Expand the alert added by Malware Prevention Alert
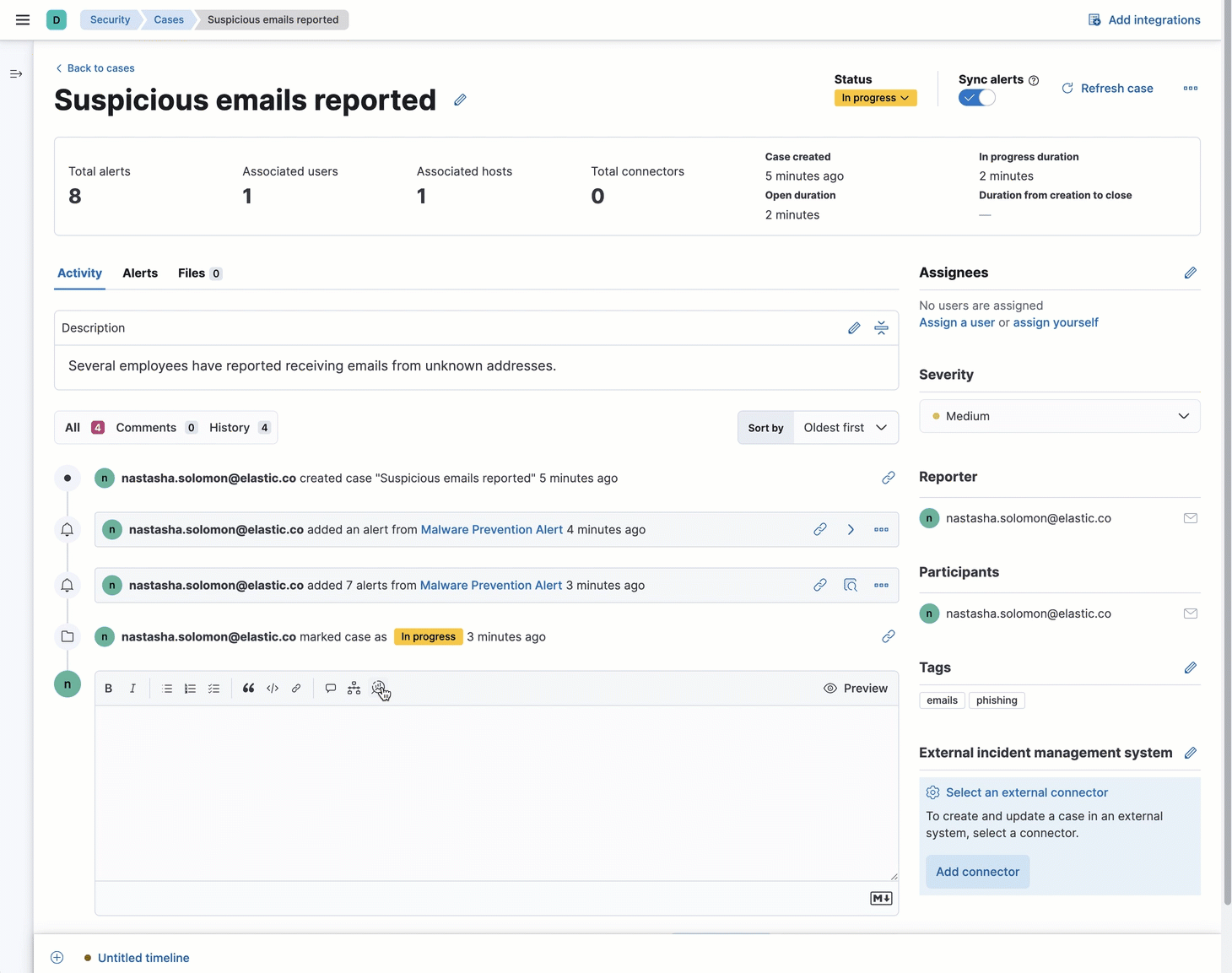The image size is (1232, 973). [x=851, y=529]
